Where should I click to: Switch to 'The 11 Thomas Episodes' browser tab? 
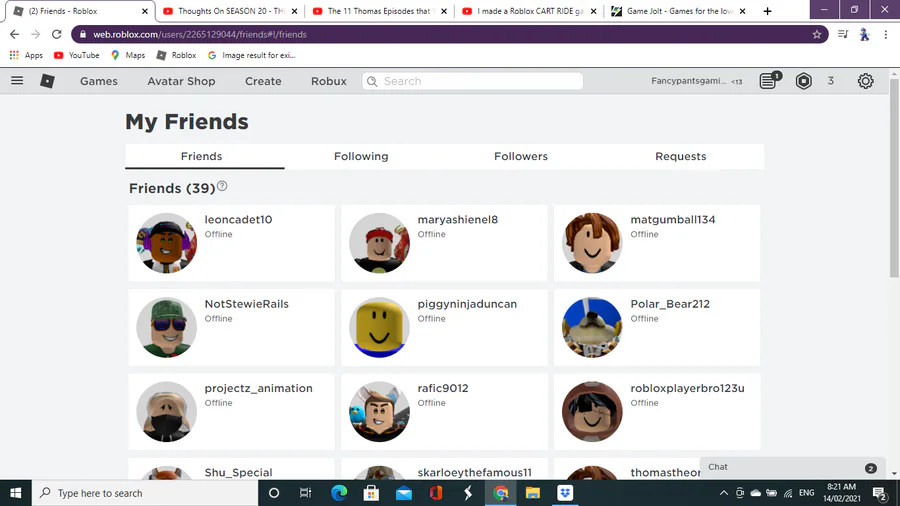click(x=379, y=11)
